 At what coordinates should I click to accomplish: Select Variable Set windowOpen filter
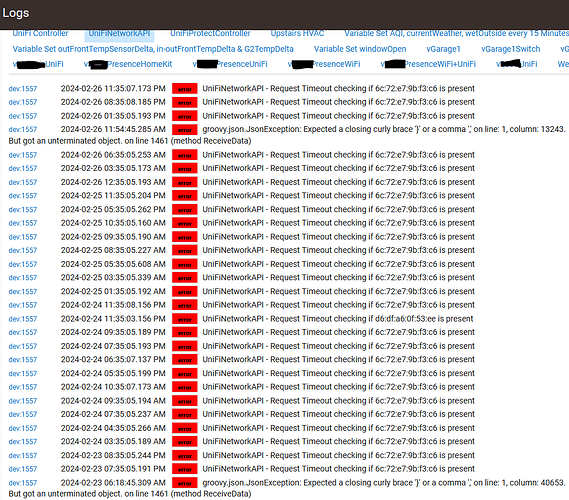click(x=360, y=49)
